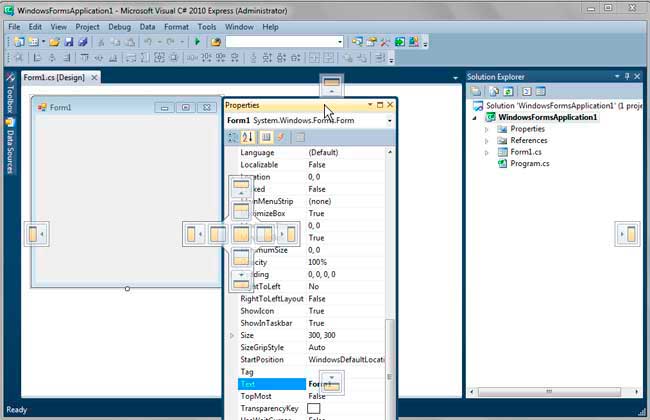Expand the References node in Solution Explorer
The height and width of the screenshot is (420, 650).
pyautogui.click(x=487, y=141)
